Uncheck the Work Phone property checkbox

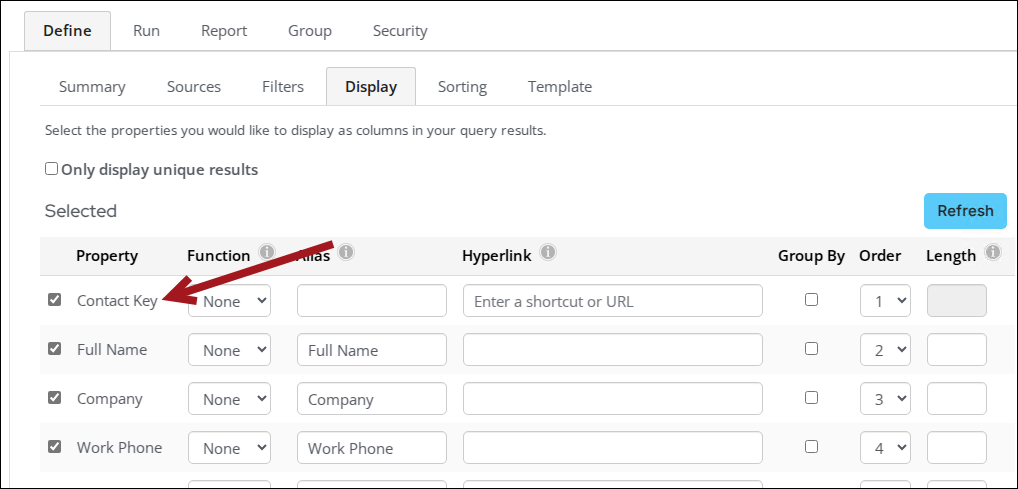(x=55, y=446)
